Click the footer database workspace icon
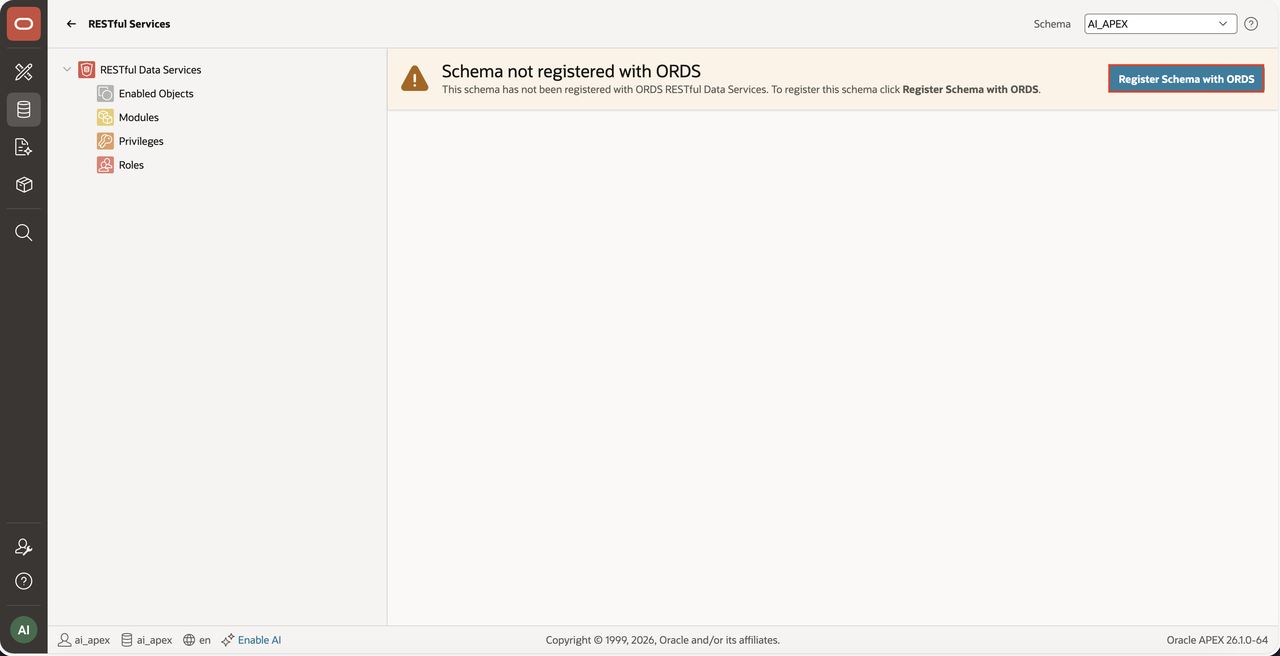 (127, 640)
